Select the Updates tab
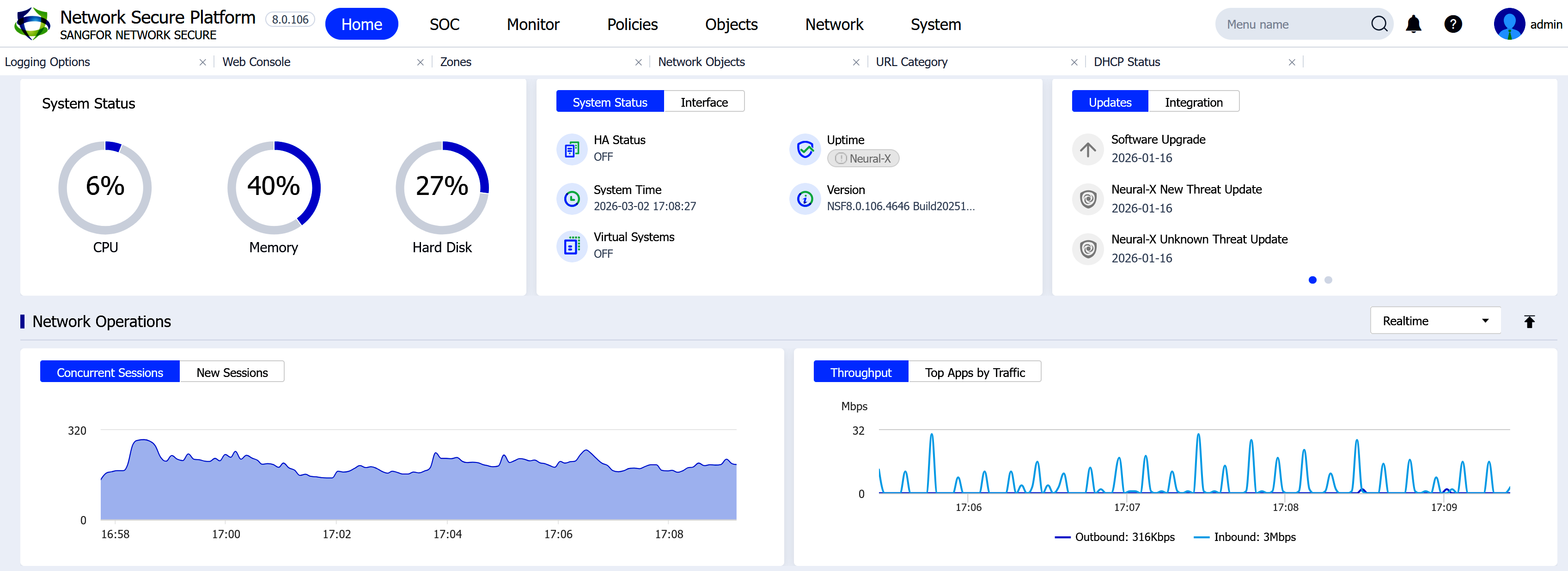Image resolution: width=1568 pixels, height=571 pixels. 1110,102
